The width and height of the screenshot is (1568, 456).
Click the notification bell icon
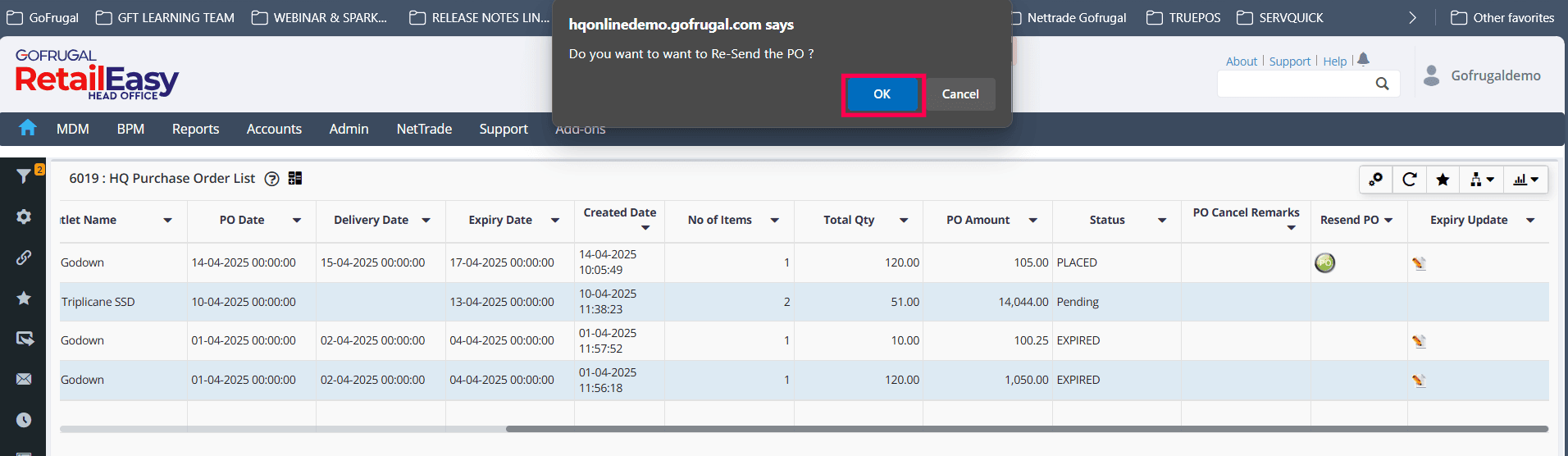coord(1363,59)
